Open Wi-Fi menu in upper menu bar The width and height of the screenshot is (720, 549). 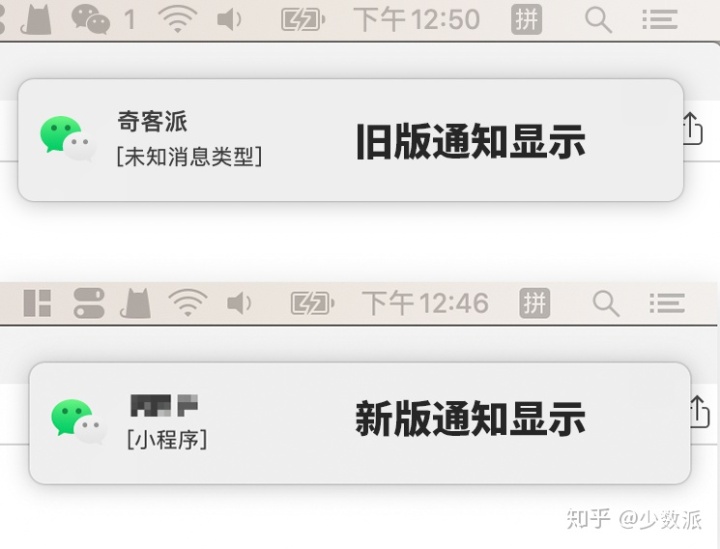tap(177, 19)
